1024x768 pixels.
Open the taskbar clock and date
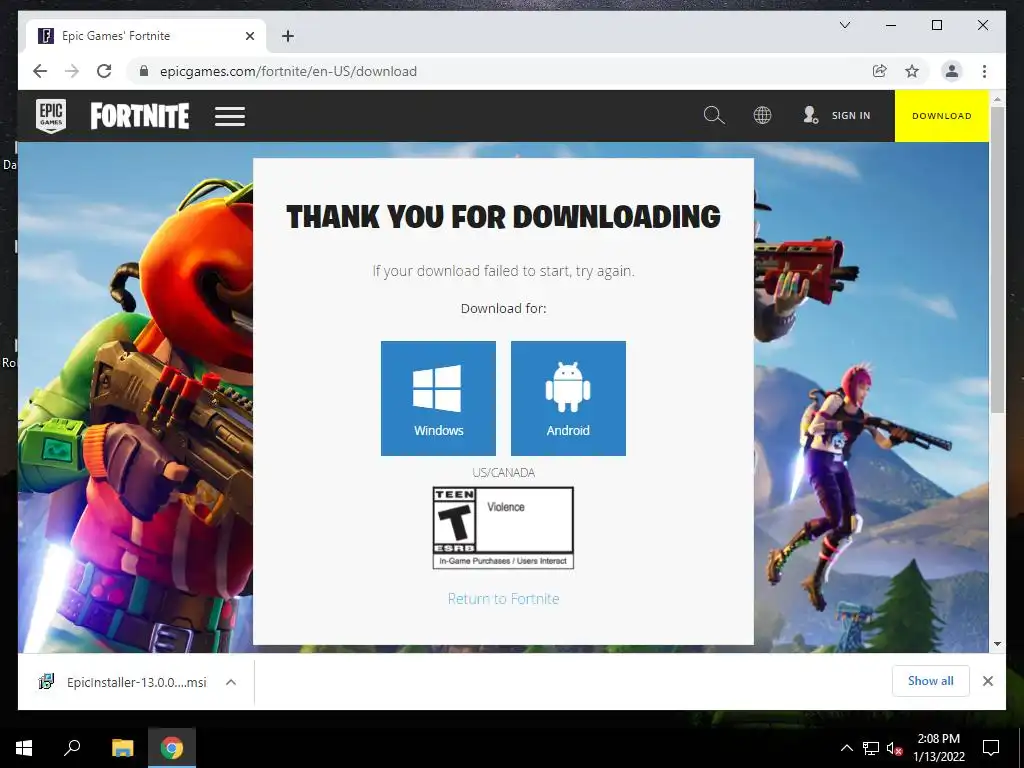pos(938,748)
